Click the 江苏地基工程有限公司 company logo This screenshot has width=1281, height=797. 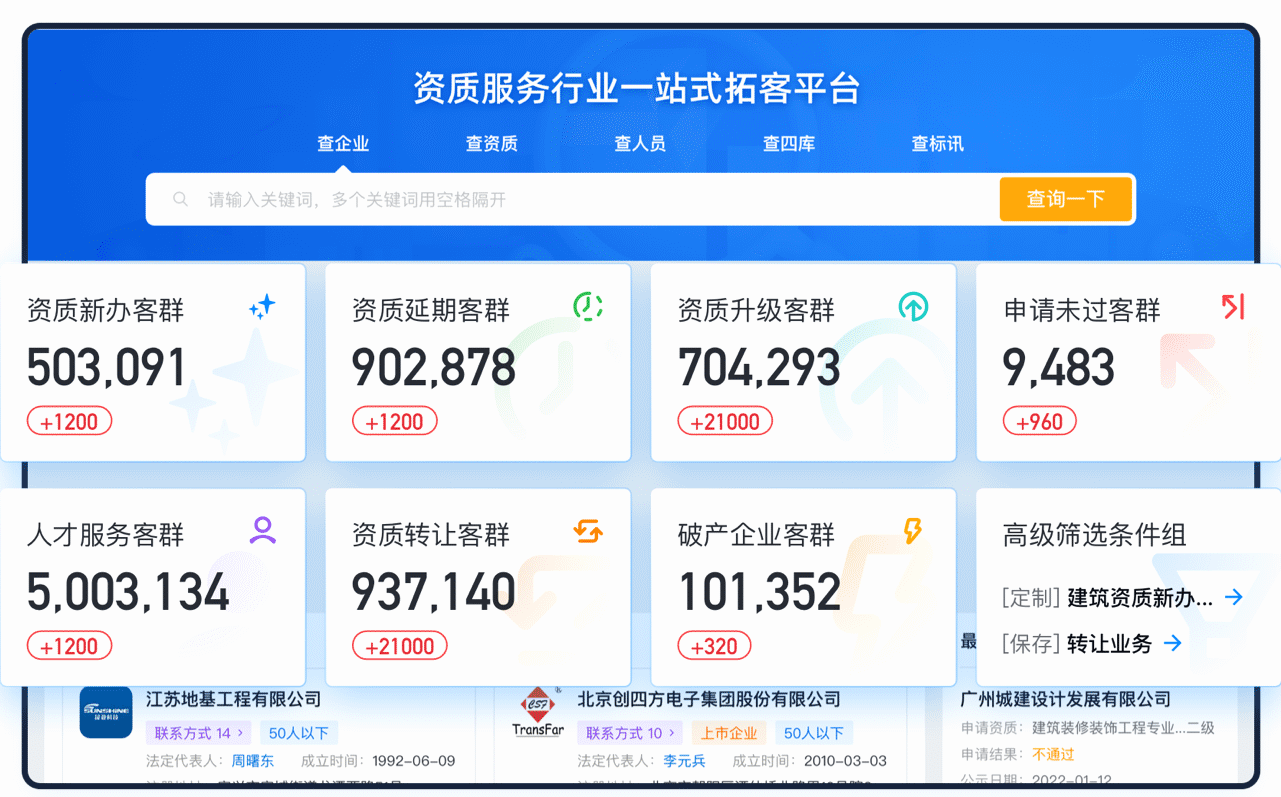click(x=106, y=713)
